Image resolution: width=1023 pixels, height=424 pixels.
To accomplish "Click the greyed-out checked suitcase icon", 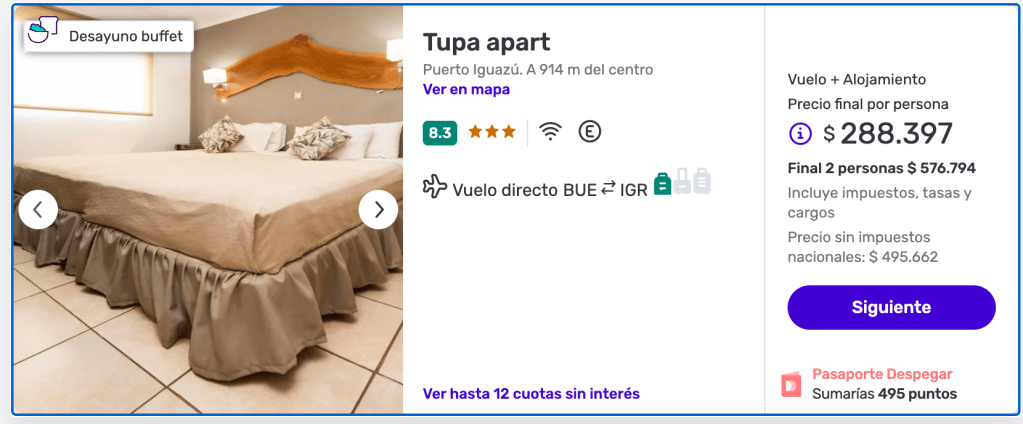I will tap(701, 181).
